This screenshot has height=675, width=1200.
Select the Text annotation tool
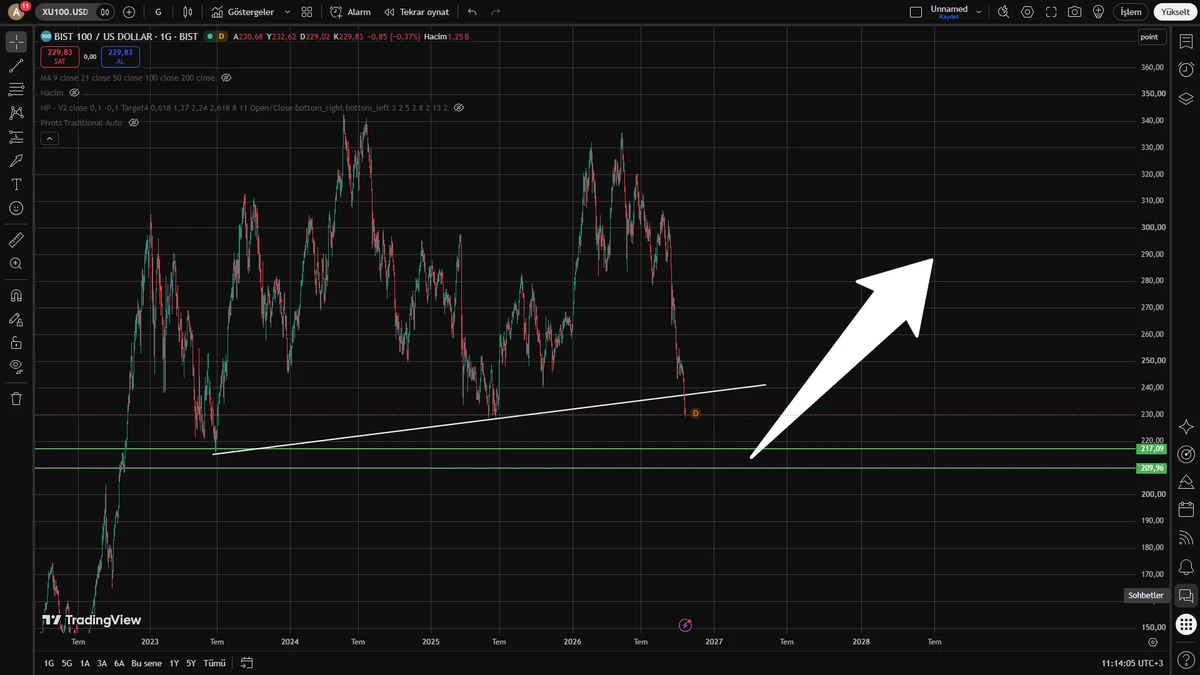[x=16, y=184]
